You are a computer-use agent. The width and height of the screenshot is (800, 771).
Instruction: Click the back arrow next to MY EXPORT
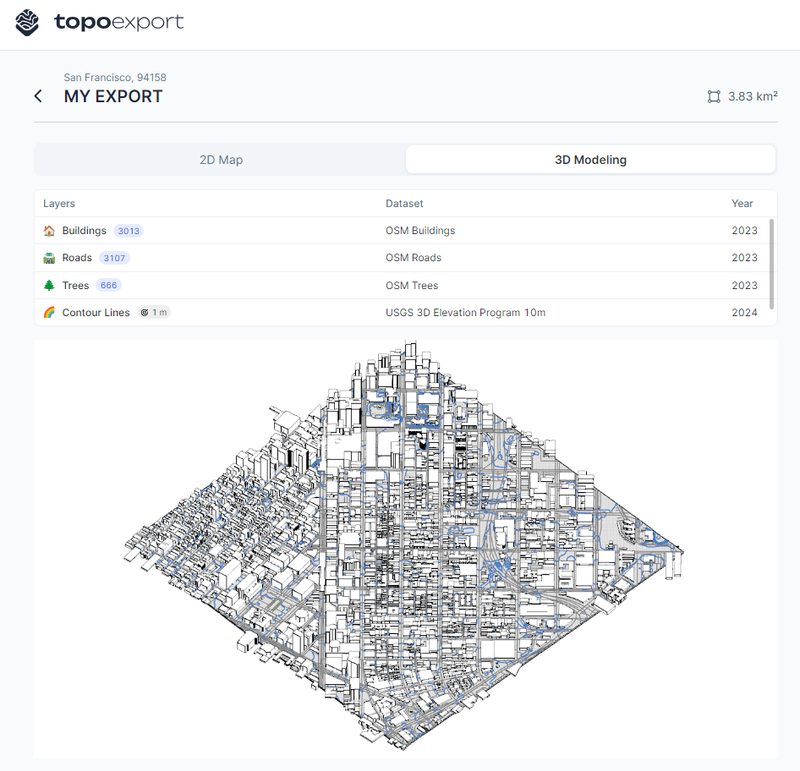tap(38, 95)
